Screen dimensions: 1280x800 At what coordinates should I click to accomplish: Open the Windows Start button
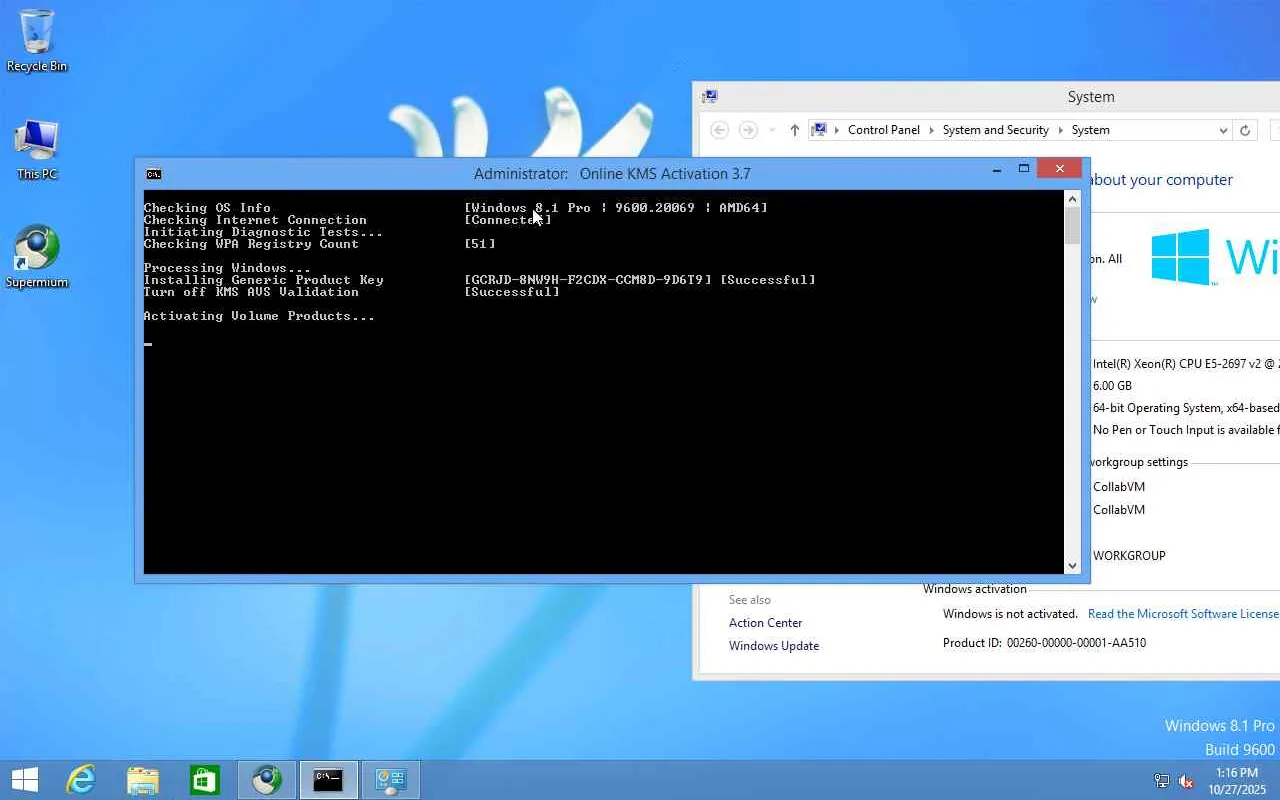point(25,780)
